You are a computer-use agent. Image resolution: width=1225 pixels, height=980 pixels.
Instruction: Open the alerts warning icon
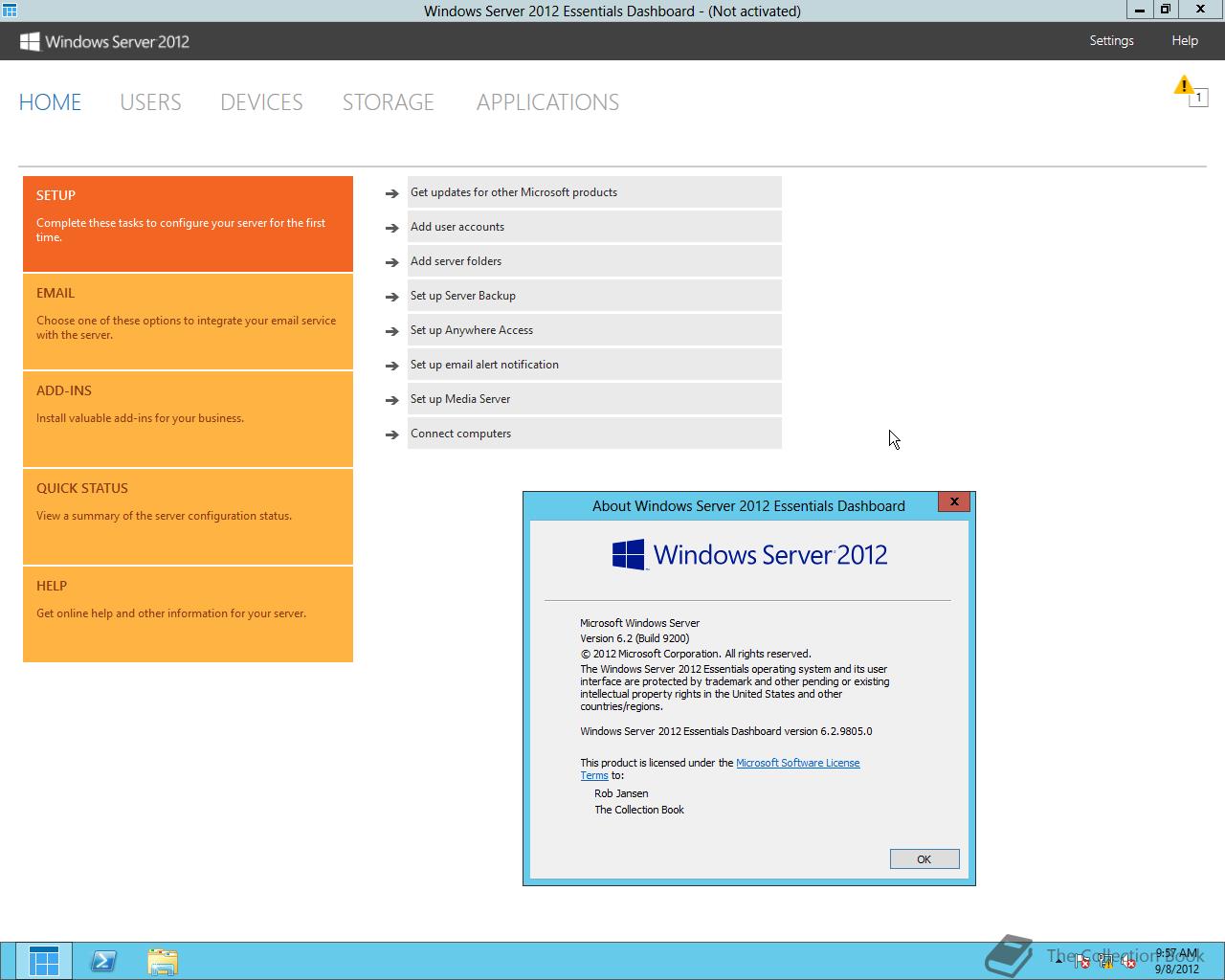click(1184, 85)
